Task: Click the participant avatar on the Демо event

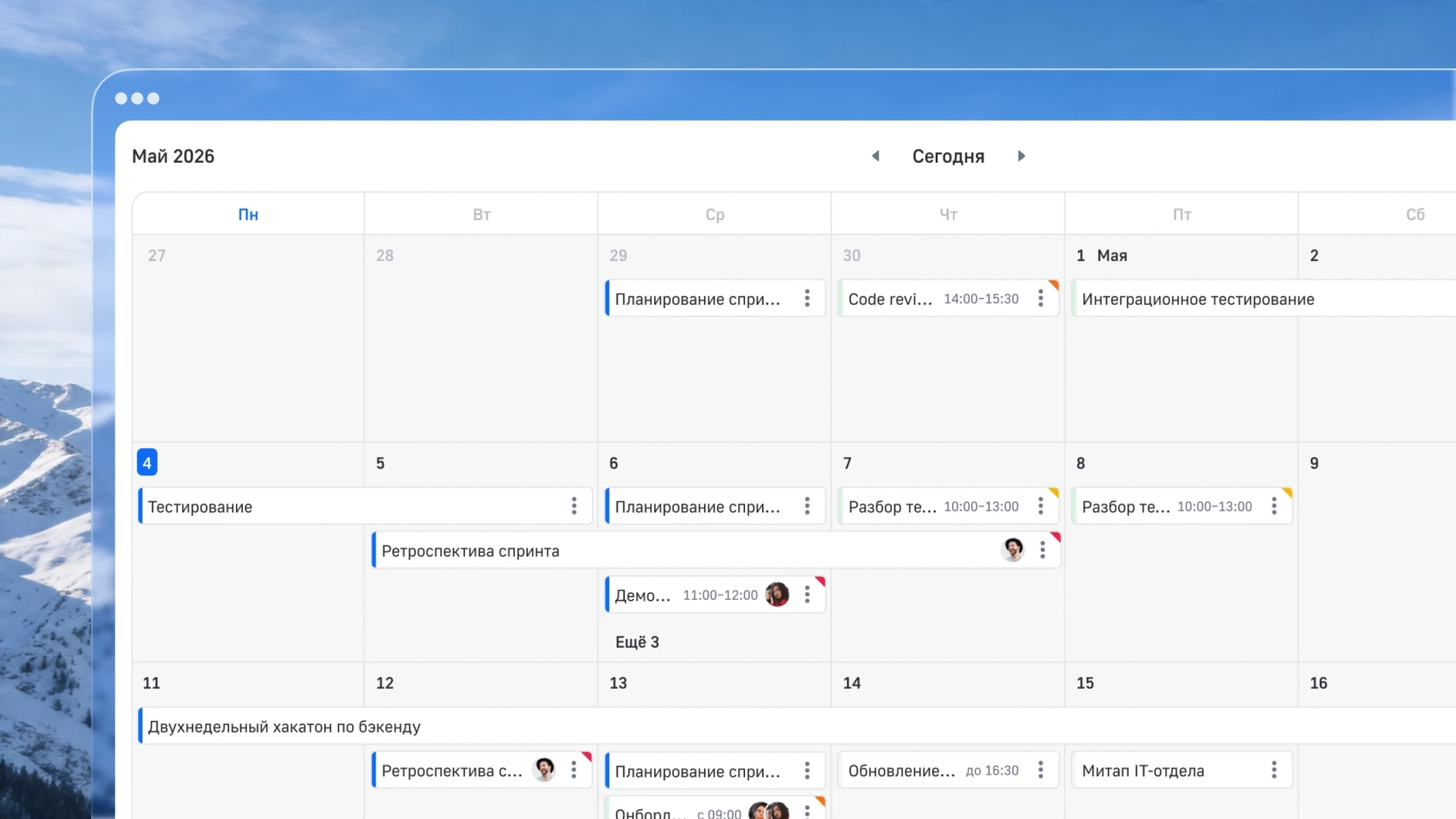Action: [x=777, y=594]
